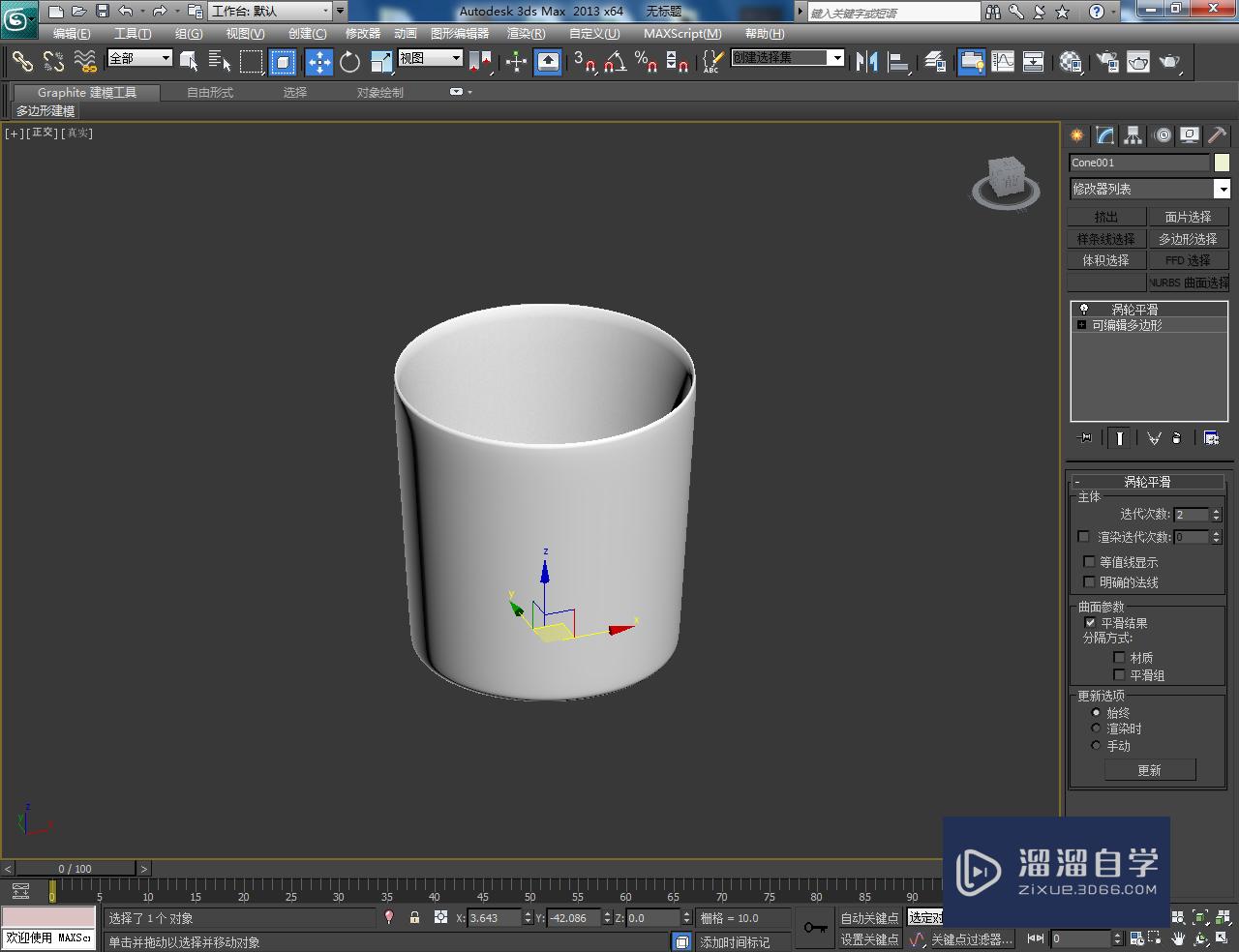Screen dimensions: 1239x952
Task: Click the Set Keys key icon
Action: pos(815,928)
